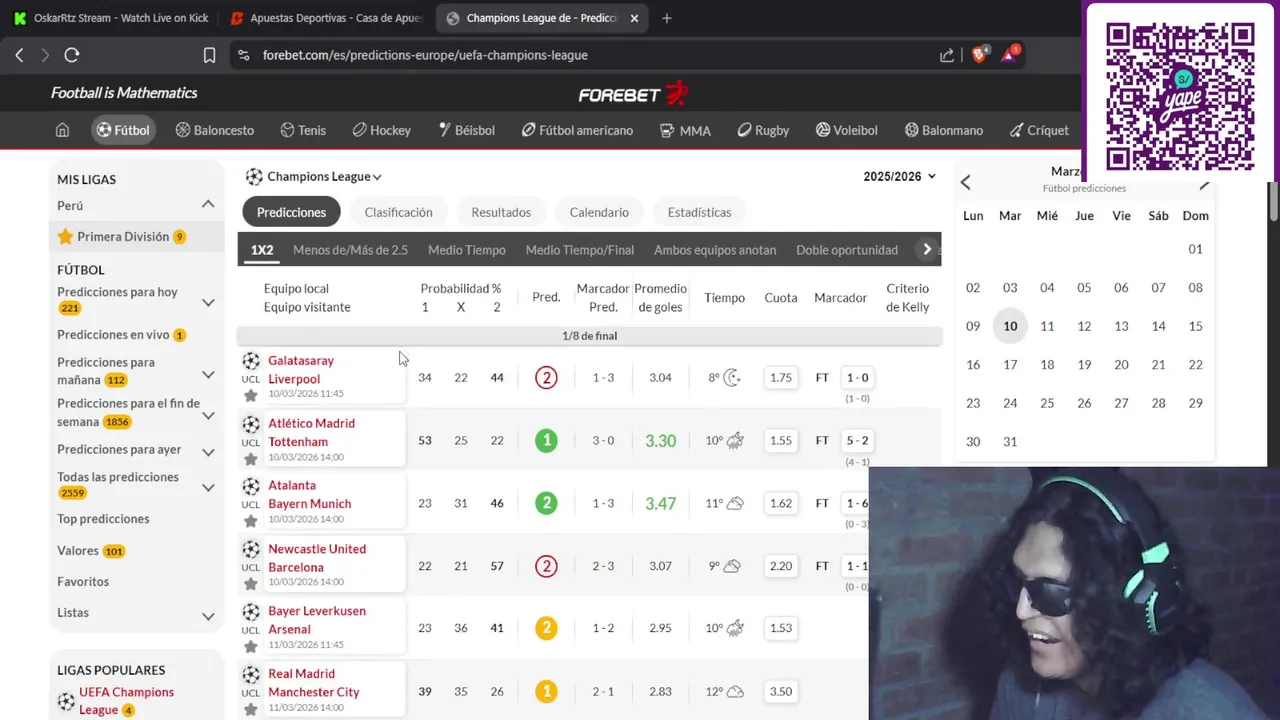Open Brave shields icon
The height and width of the screenshot is (720, 1280).
979,54
